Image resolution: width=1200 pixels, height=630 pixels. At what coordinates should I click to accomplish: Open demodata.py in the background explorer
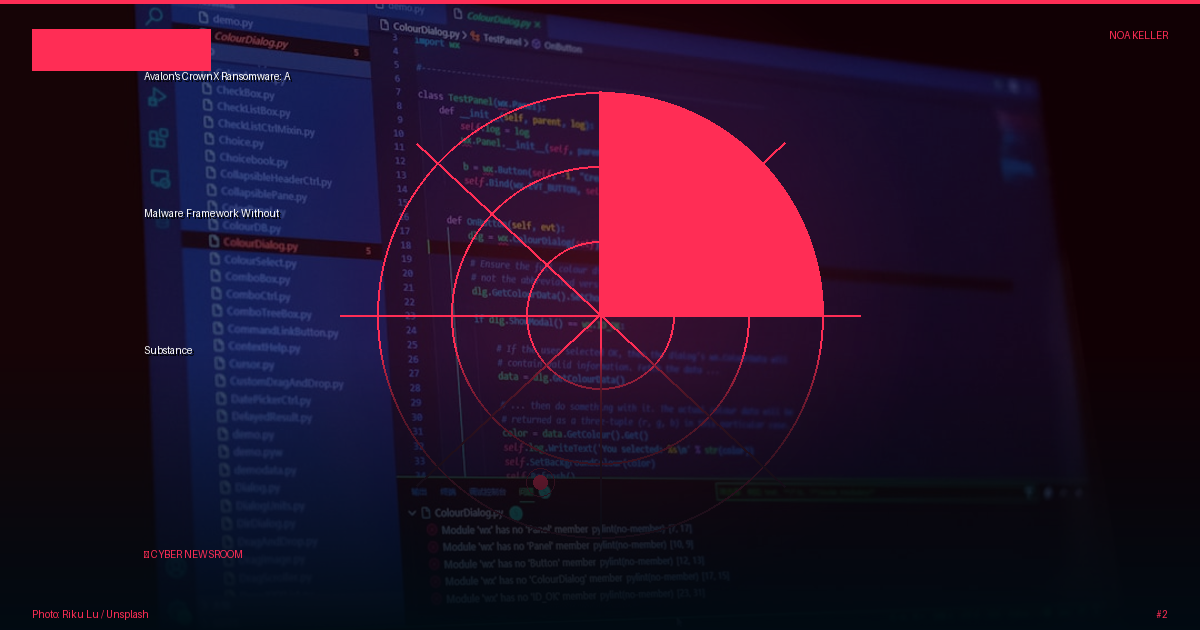[x=258, y=469]
